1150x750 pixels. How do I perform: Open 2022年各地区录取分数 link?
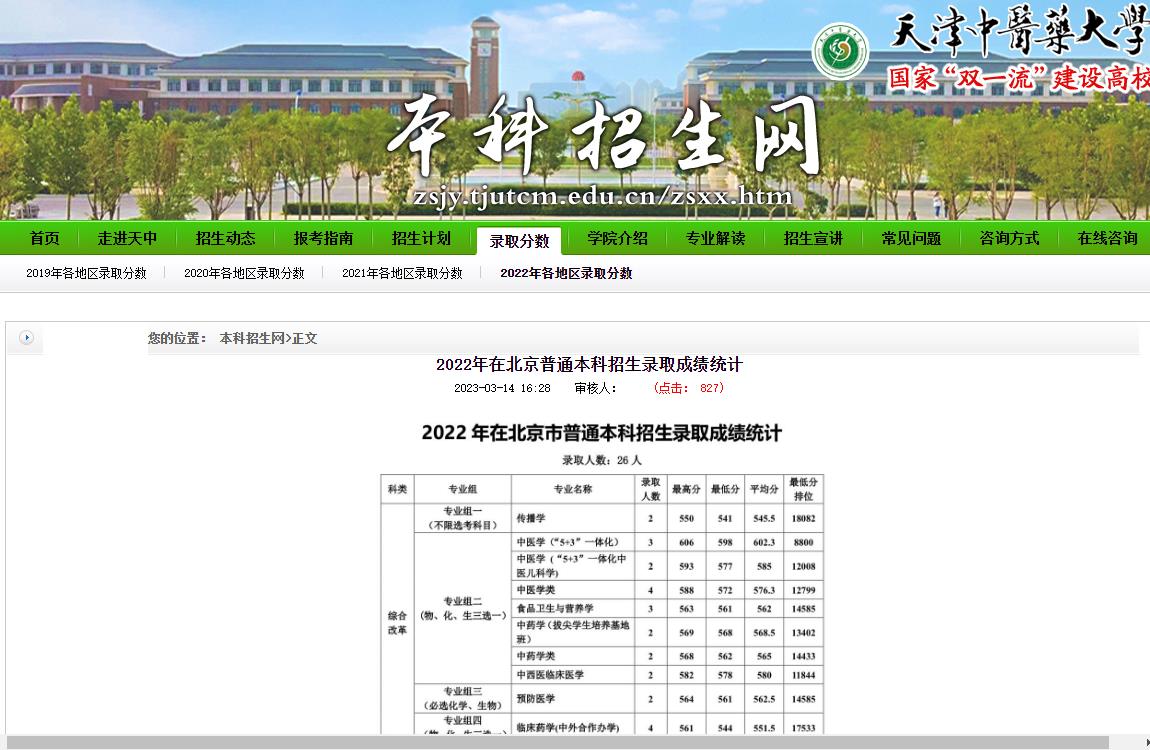[x=566, y=273]
